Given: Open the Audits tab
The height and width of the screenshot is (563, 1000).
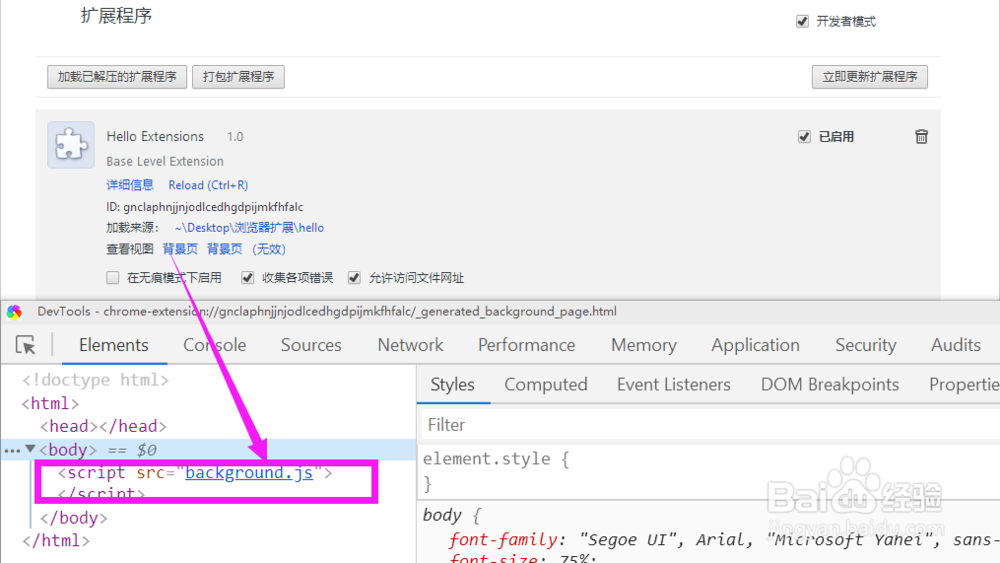Looking at the screenshot, I should [955, 345].
